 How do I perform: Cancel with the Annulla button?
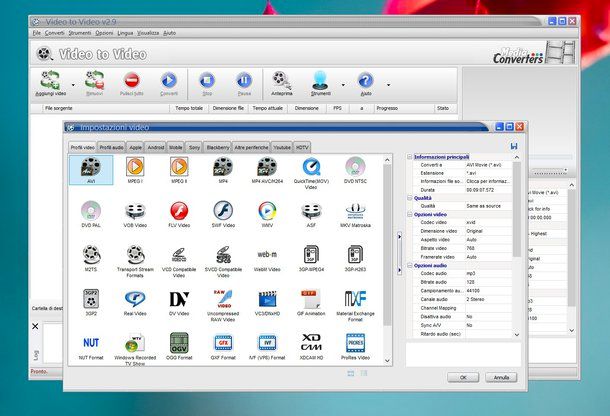[501, 377]
